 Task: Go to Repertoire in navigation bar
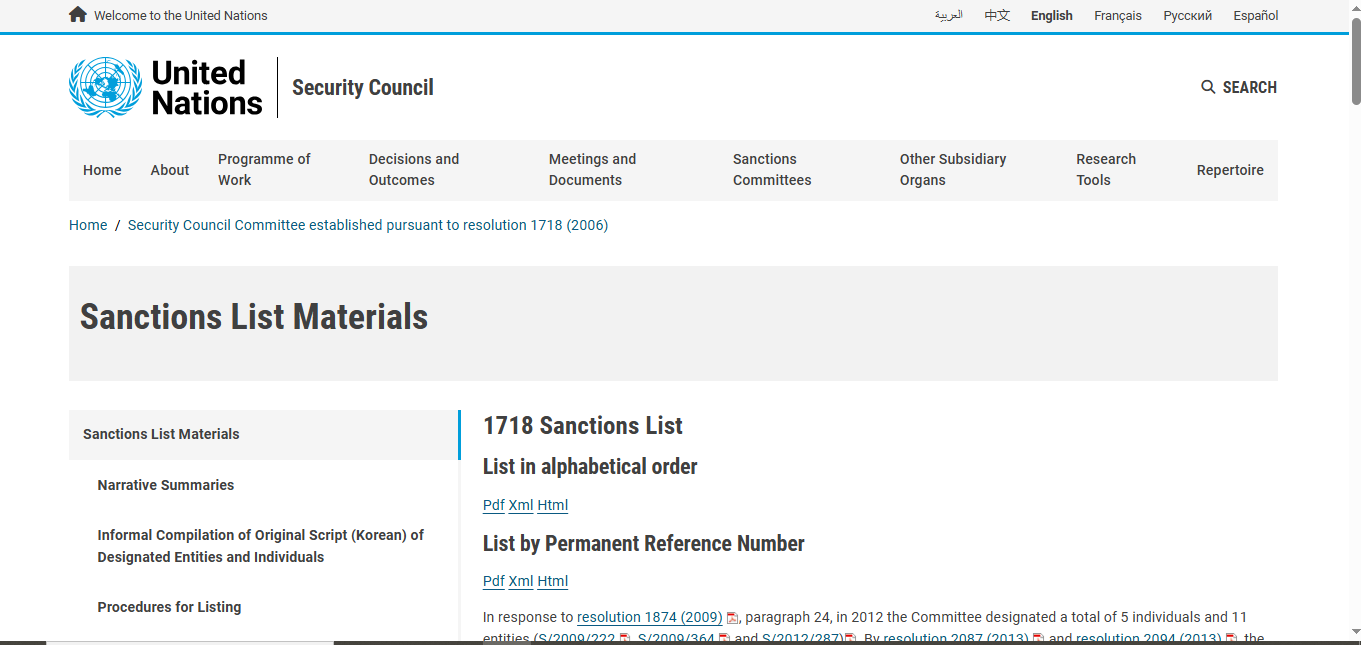(1229, 170)
